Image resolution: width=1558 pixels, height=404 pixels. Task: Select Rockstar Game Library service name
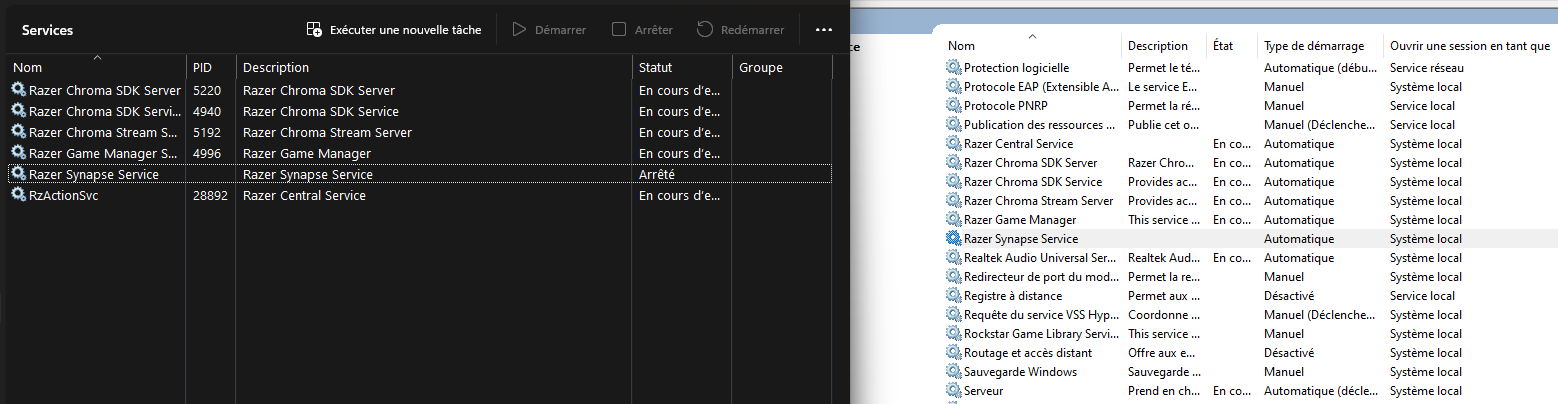tap(1040, 333)
